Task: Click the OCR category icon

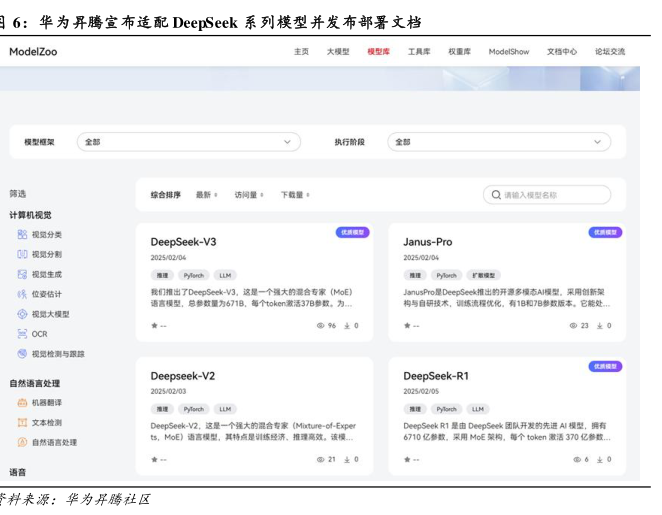Action: [x=22, y=334]
